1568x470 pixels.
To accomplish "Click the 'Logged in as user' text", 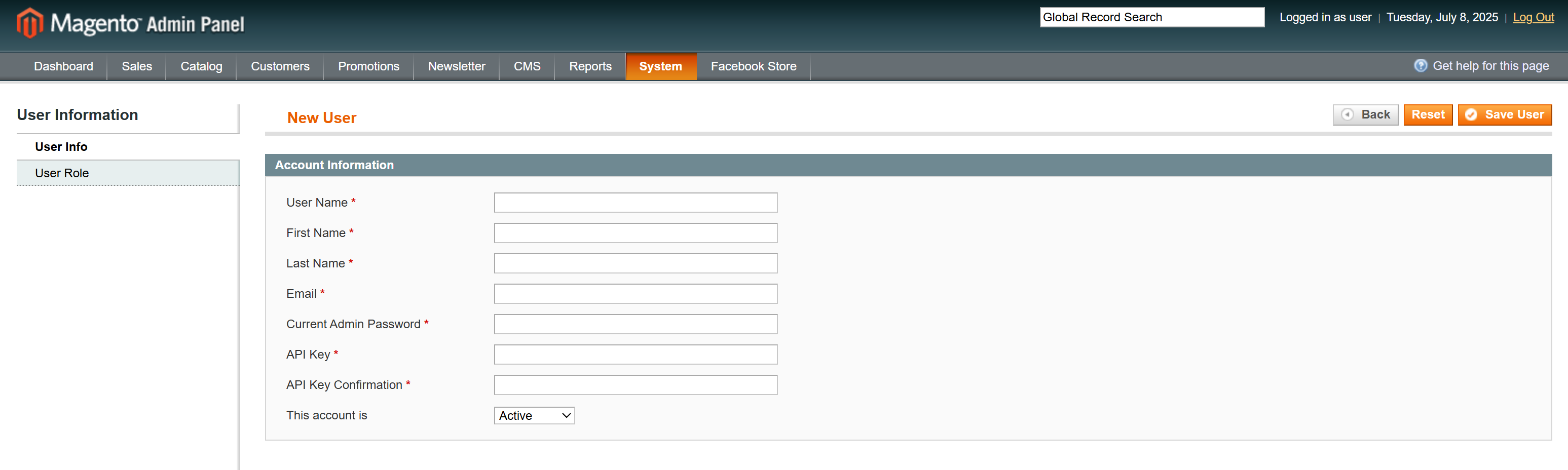I will pyautogui.click(x=1325, y=17).
